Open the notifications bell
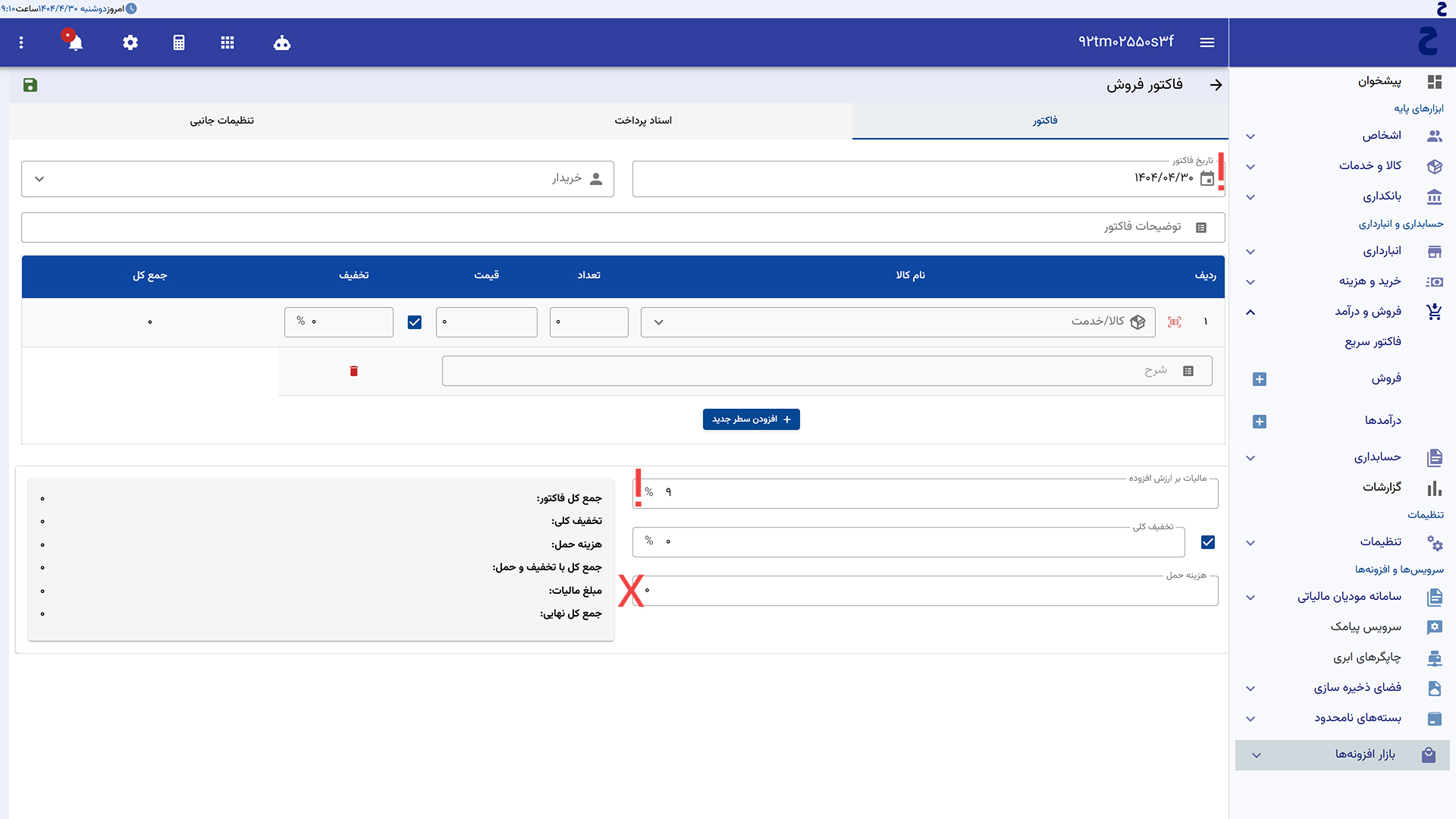 (75, 42)
